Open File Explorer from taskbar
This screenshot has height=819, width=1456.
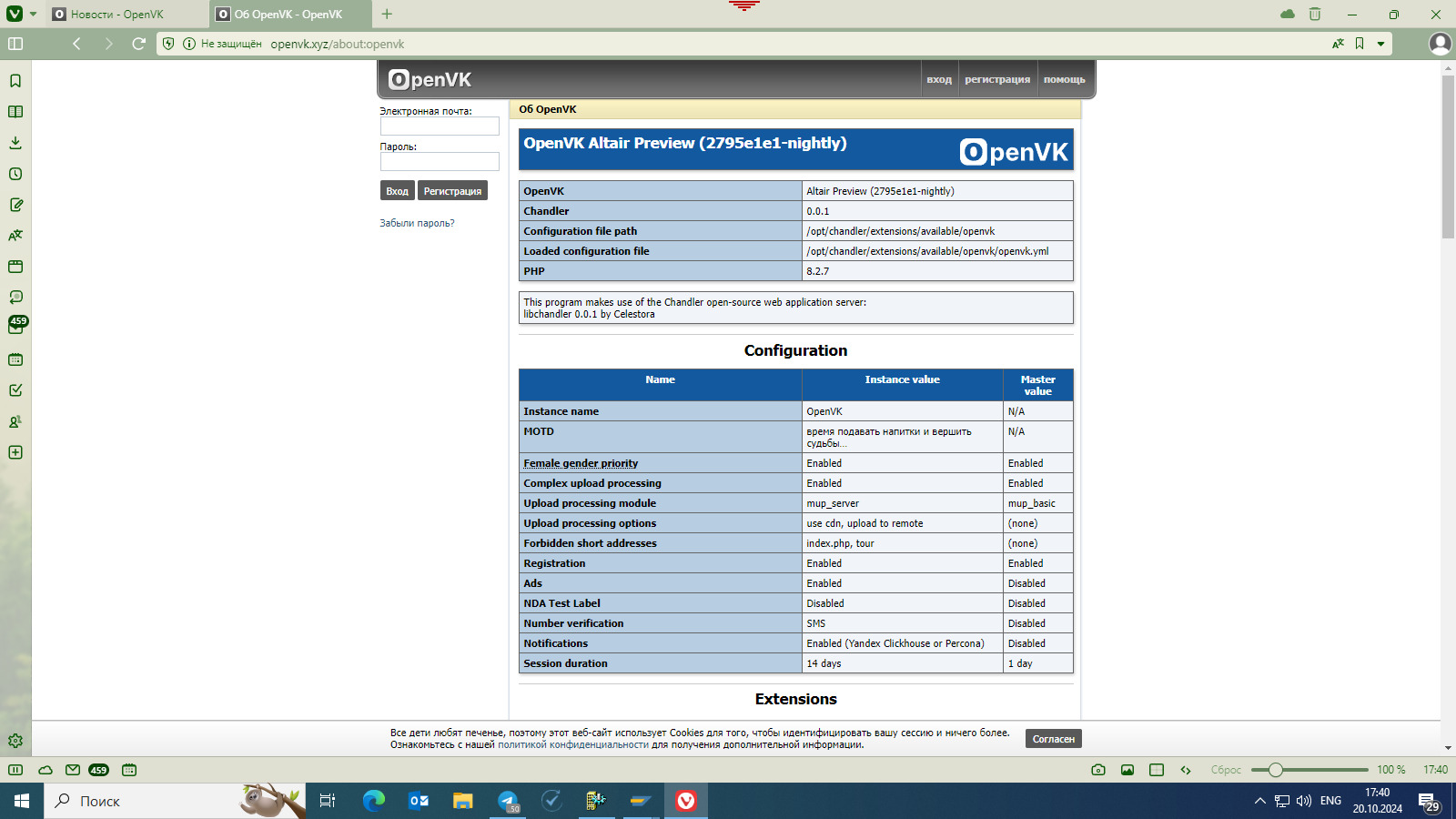tap(463, 801)
